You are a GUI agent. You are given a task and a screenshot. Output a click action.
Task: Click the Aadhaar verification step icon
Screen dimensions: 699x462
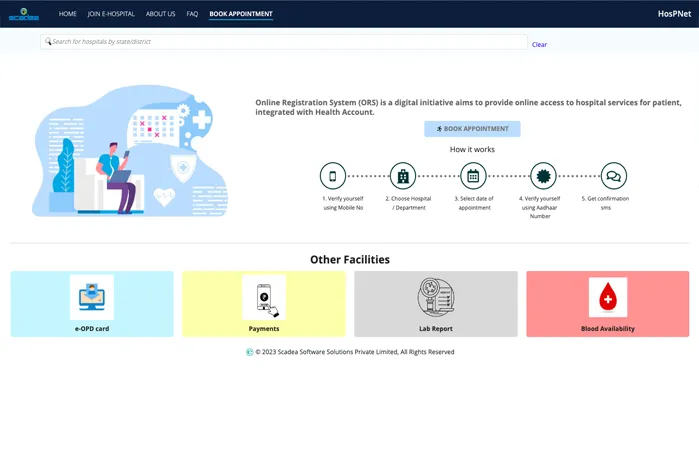pos(543,176)
